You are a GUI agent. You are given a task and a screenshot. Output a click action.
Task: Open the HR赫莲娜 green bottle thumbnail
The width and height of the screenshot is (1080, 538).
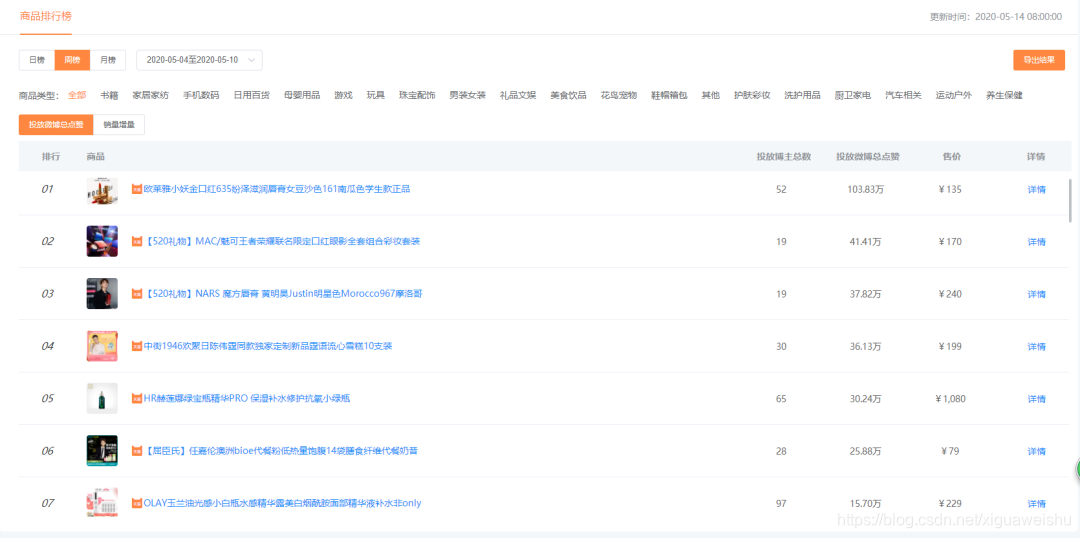(x=102, y=398)
